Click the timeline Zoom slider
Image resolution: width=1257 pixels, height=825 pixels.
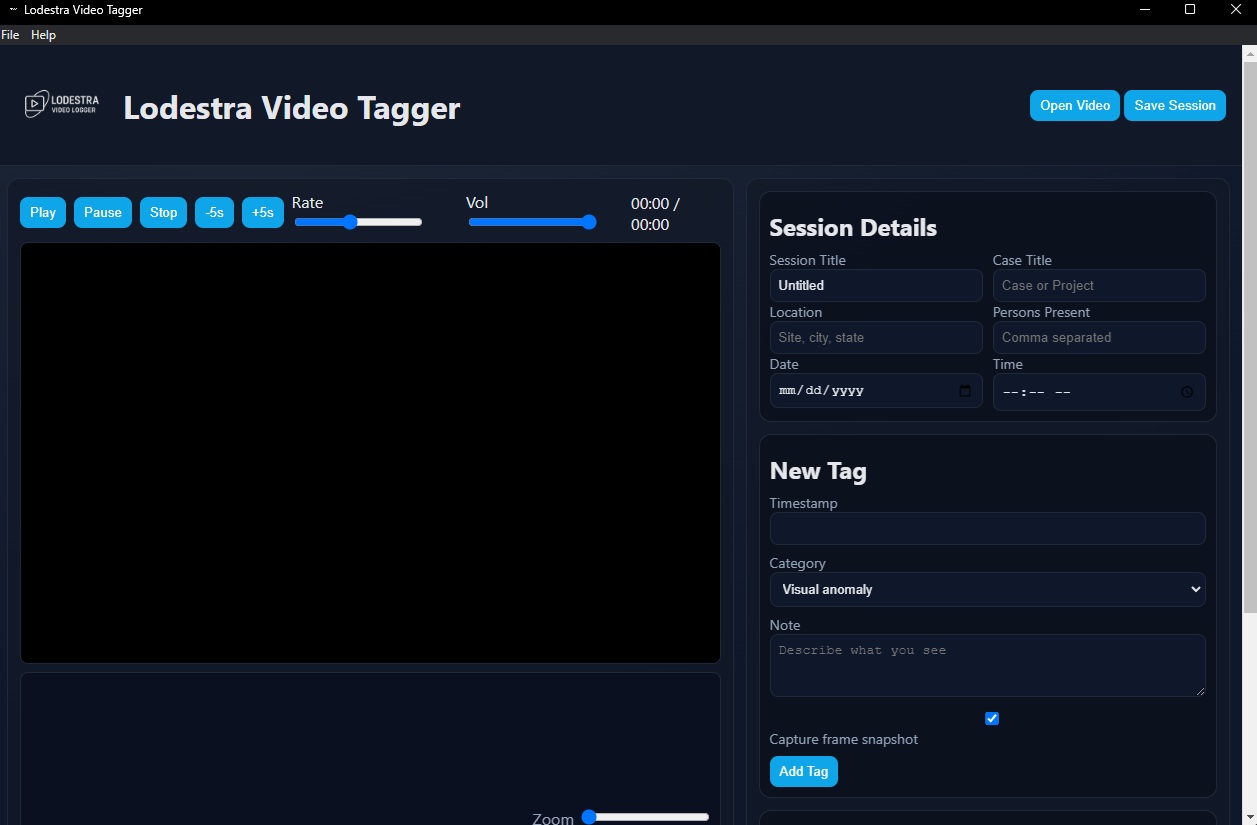tap(646, 817)
